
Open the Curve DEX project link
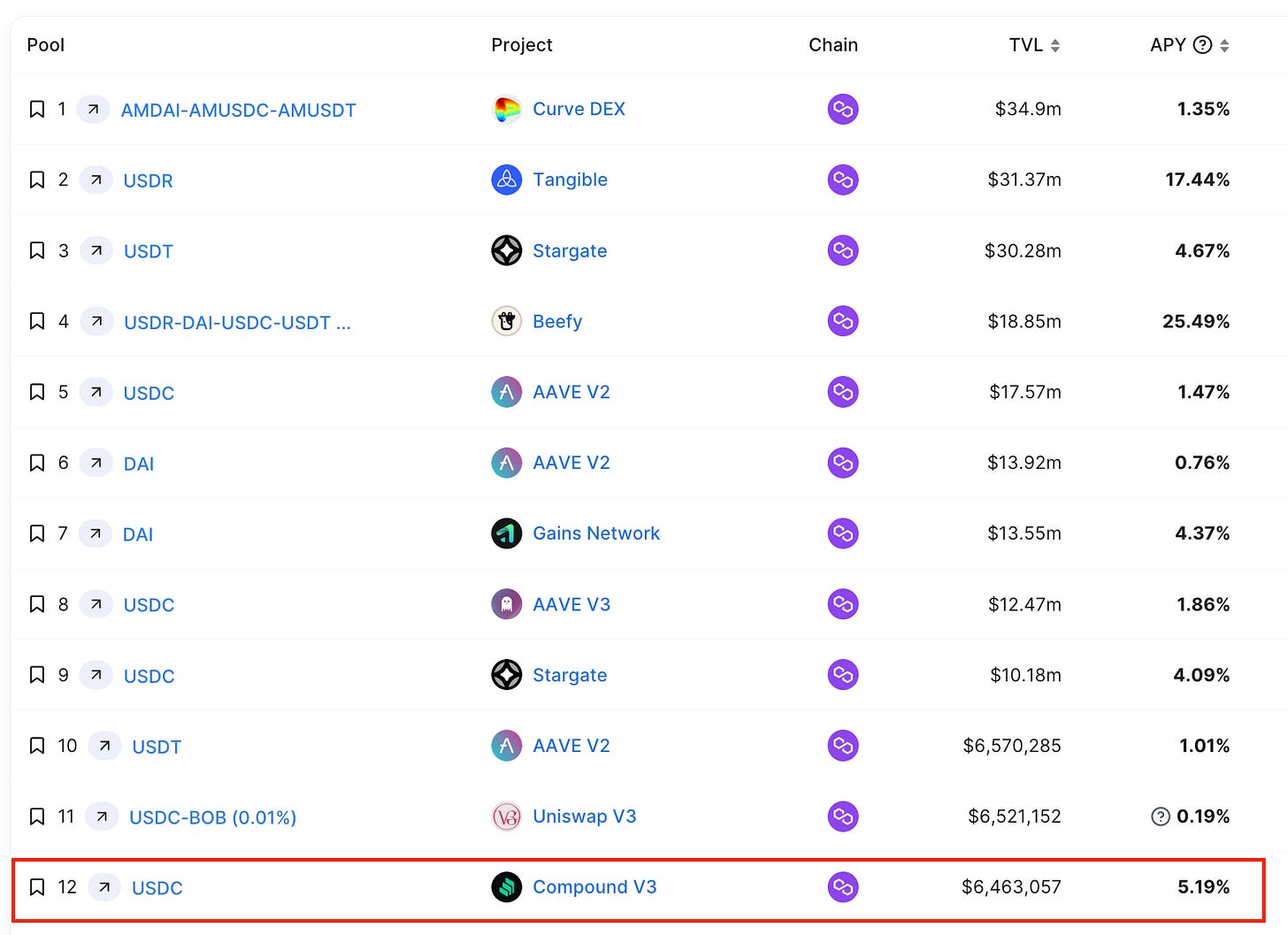(x=579, y=109)
